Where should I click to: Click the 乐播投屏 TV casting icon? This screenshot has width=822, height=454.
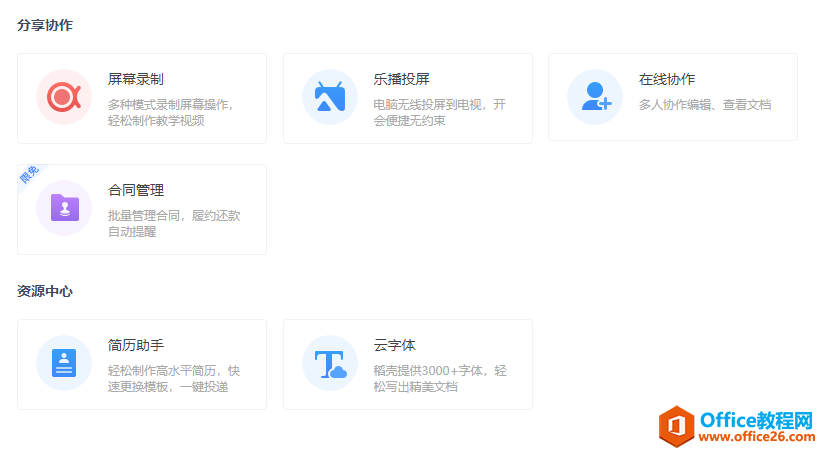point(330,97)
